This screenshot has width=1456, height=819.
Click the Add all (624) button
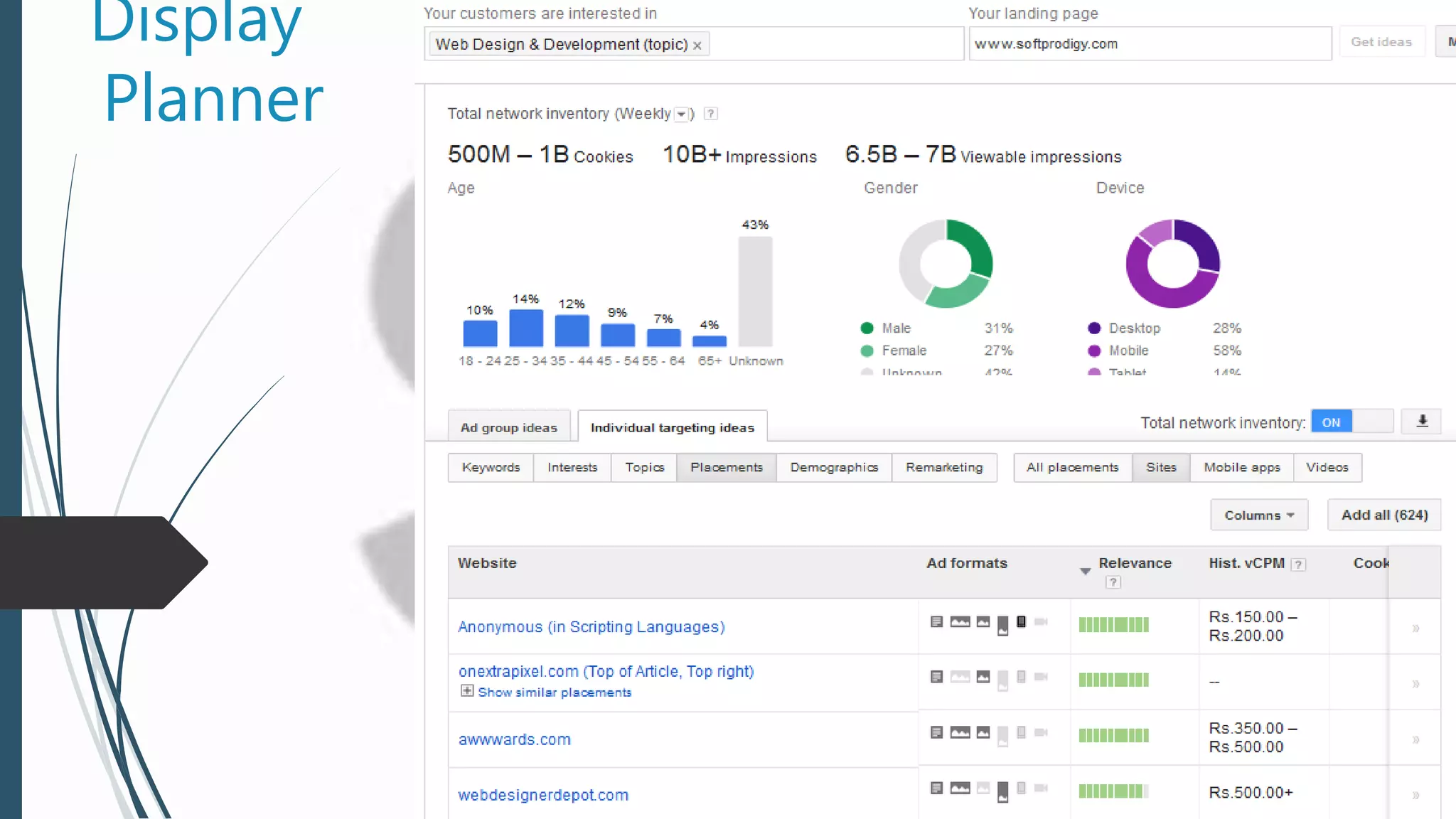pos(1383,515)
